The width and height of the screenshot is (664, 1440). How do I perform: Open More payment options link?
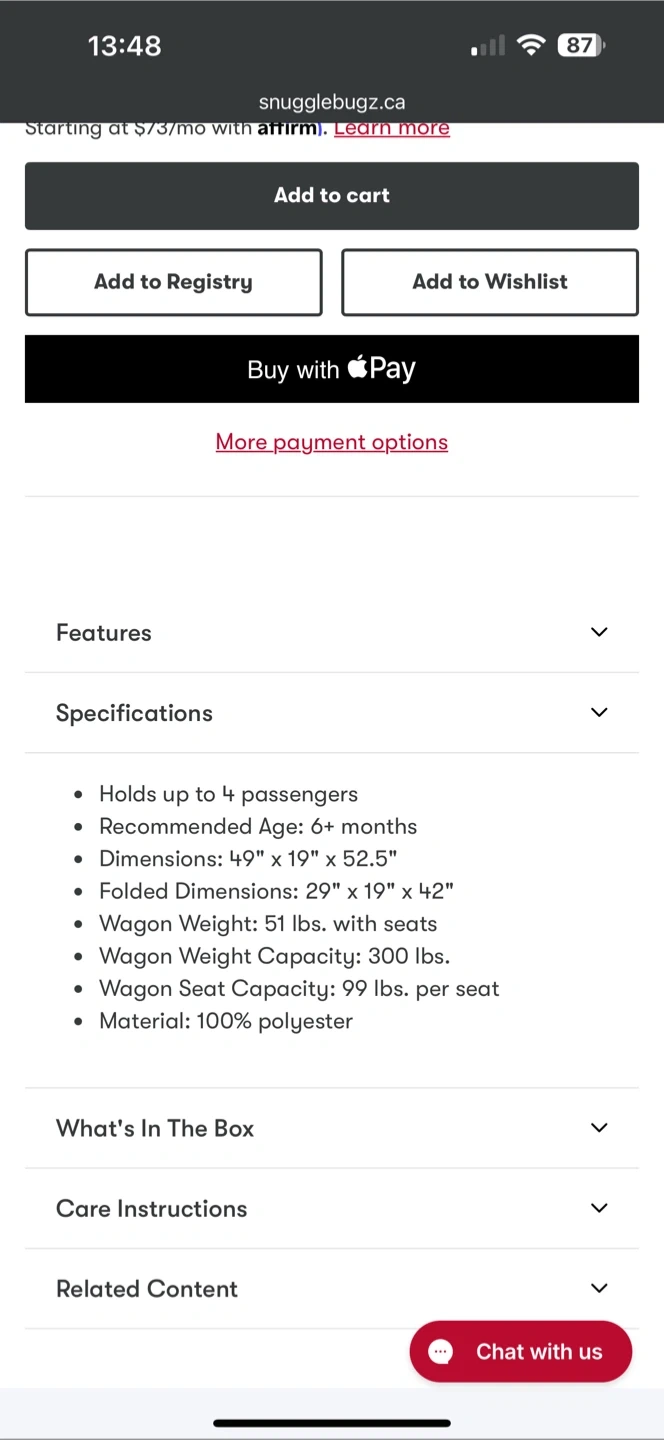pyautogui.click(x=332, y=442)
